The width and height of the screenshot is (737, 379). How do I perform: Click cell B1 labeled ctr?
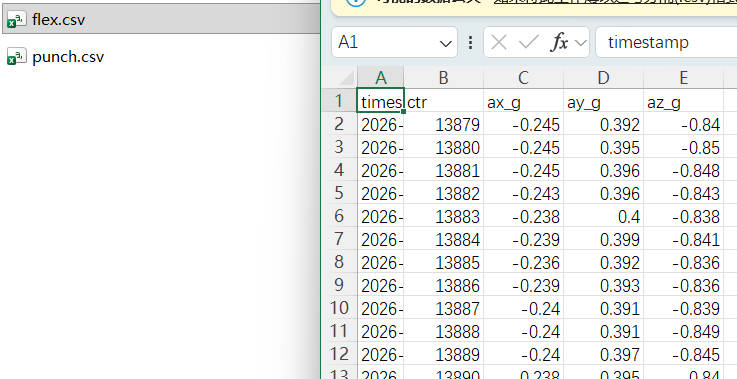pos(443,101)
